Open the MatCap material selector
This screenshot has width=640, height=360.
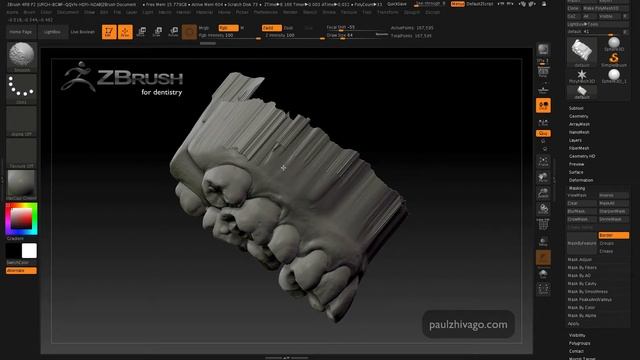tap(22, 185)
